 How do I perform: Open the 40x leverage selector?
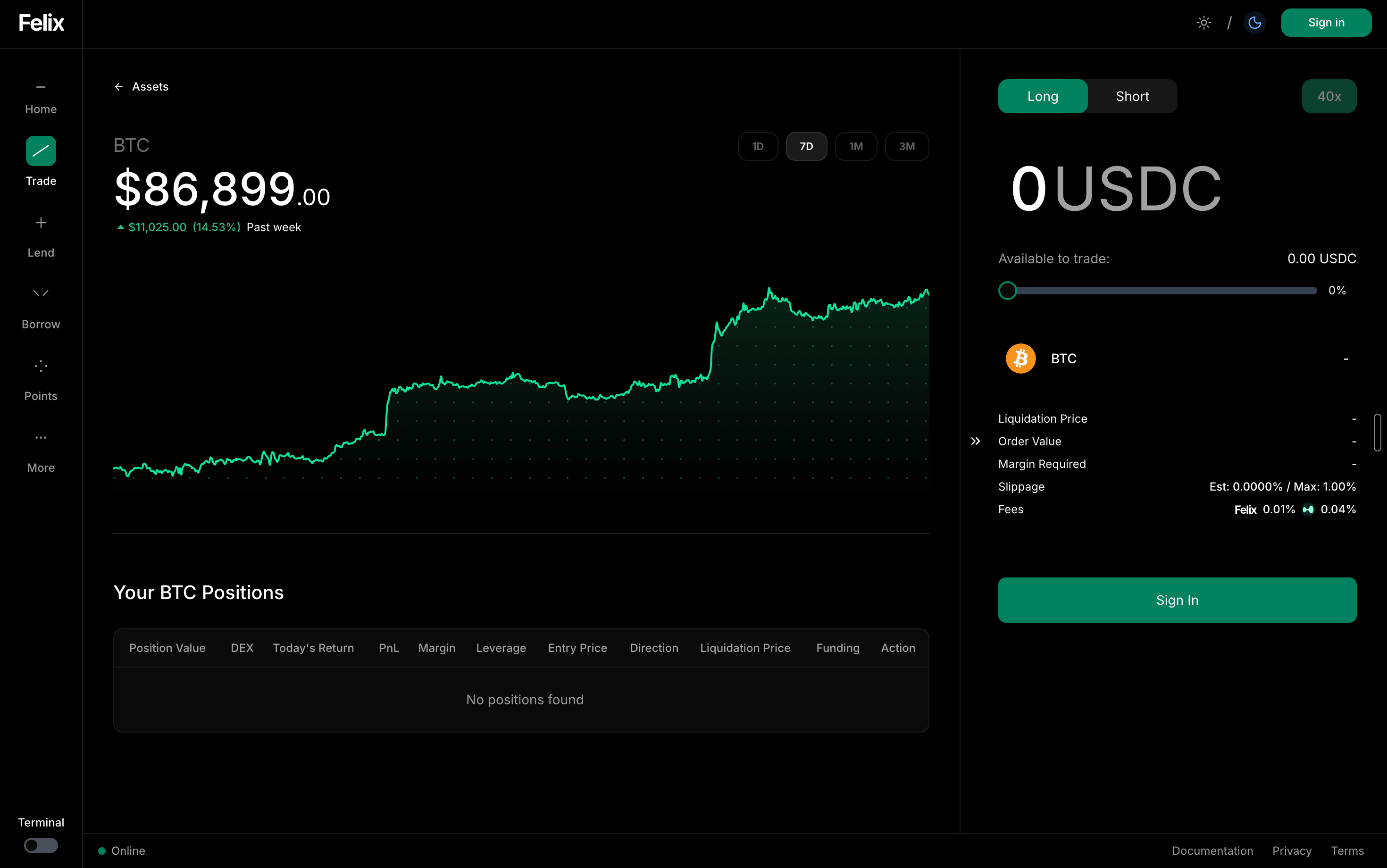pyautogui.click(x=1329, y=96)
